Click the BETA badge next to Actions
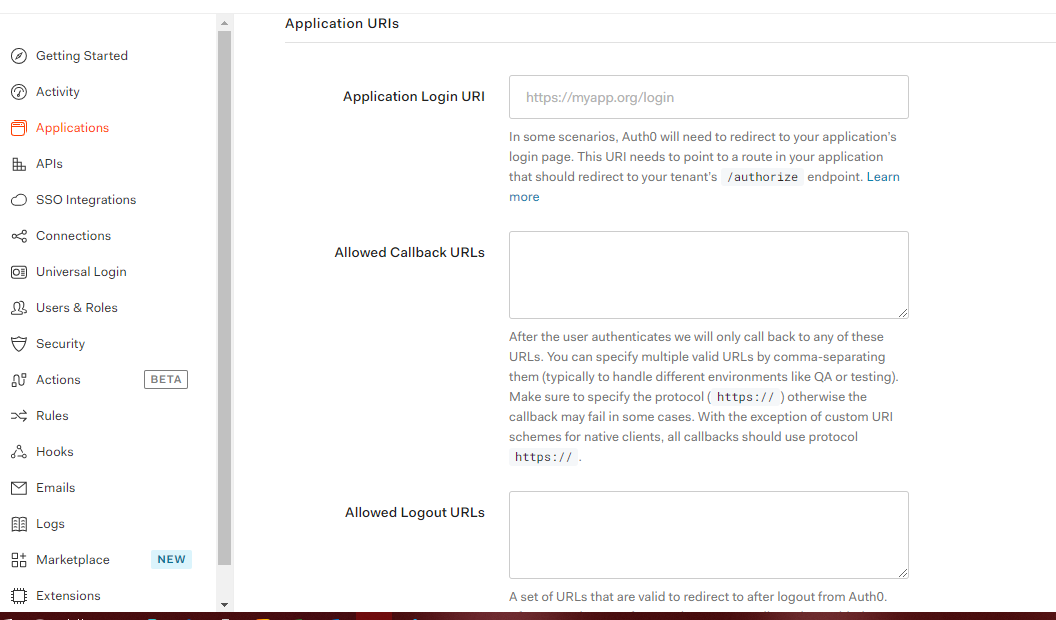 [x=166, y=380]
